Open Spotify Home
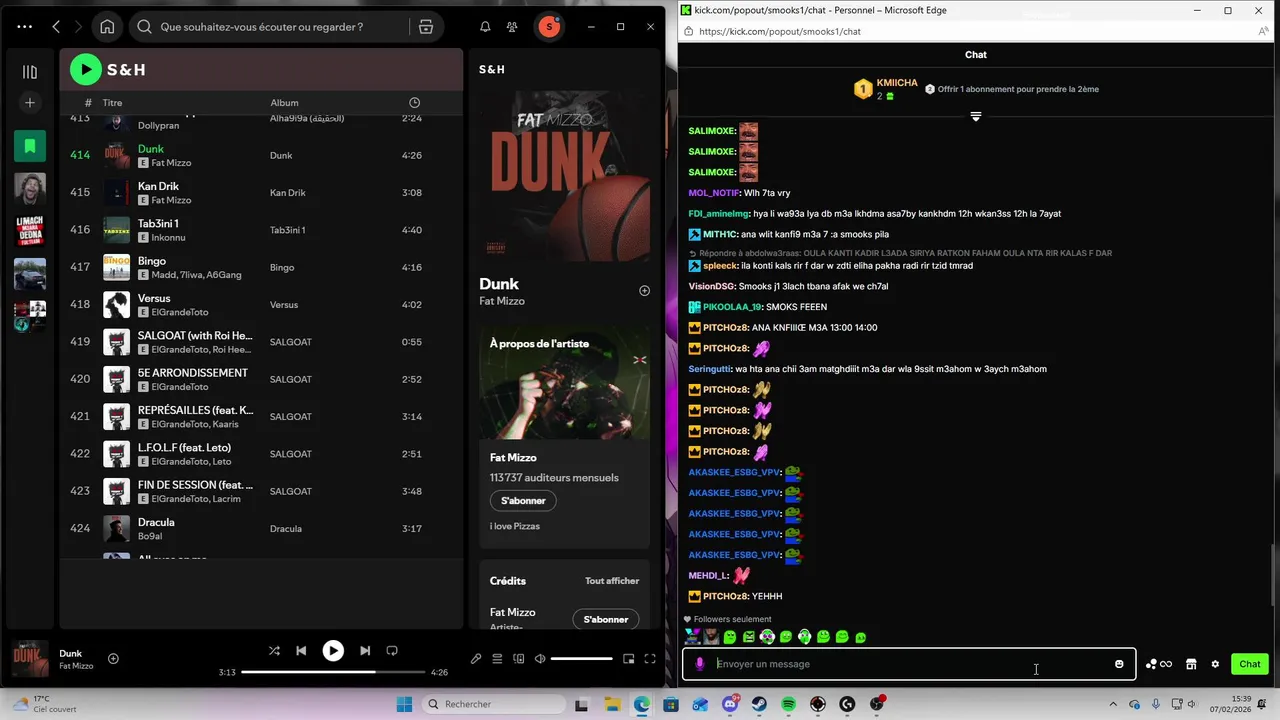 click(x=107, y=27)
